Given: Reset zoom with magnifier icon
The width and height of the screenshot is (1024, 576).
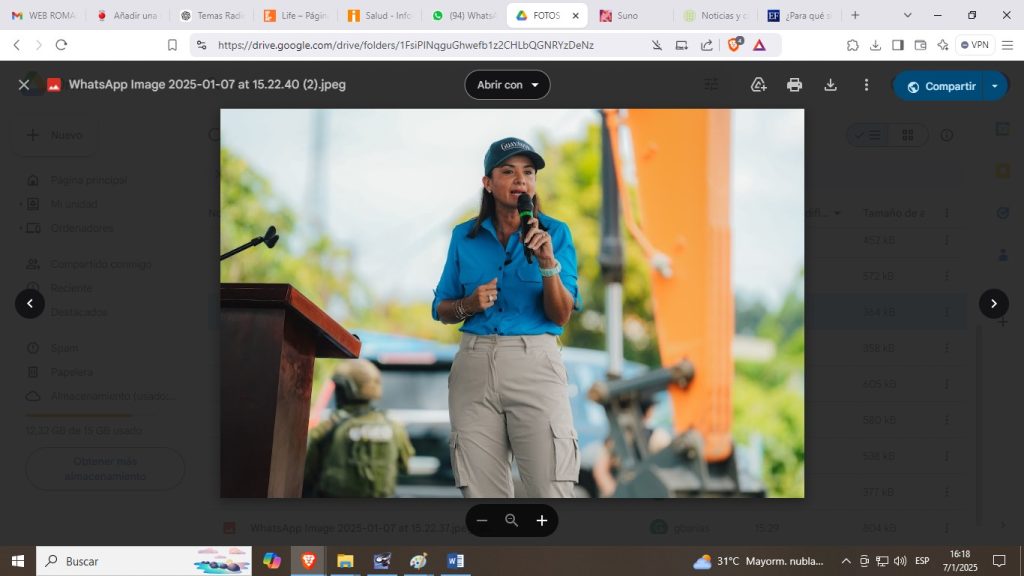Looking at the screenshot, I should (511, 520).
